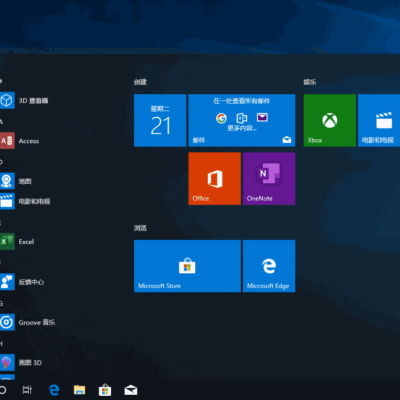Image resolution: width=400 pixels, height=400 pixels.
Task: Click the Task View taskbar icon
Action: [x=27, y=390]
